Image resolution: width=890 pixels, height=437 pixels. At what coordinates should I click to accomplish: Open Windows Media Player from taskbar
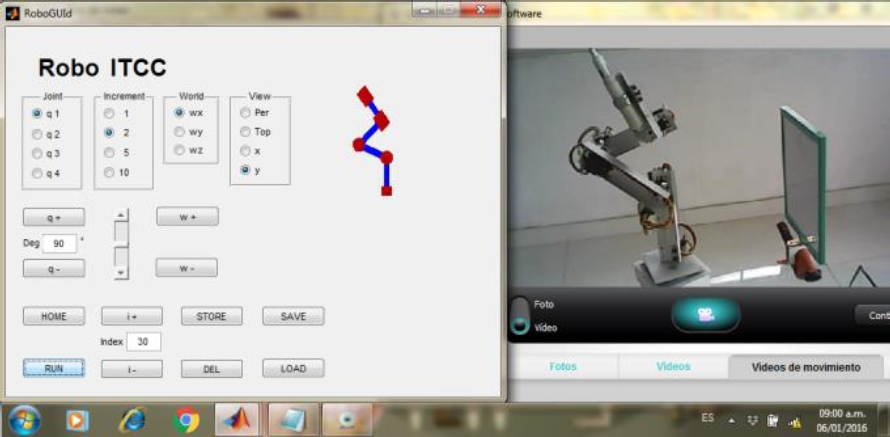click(77, 420)
